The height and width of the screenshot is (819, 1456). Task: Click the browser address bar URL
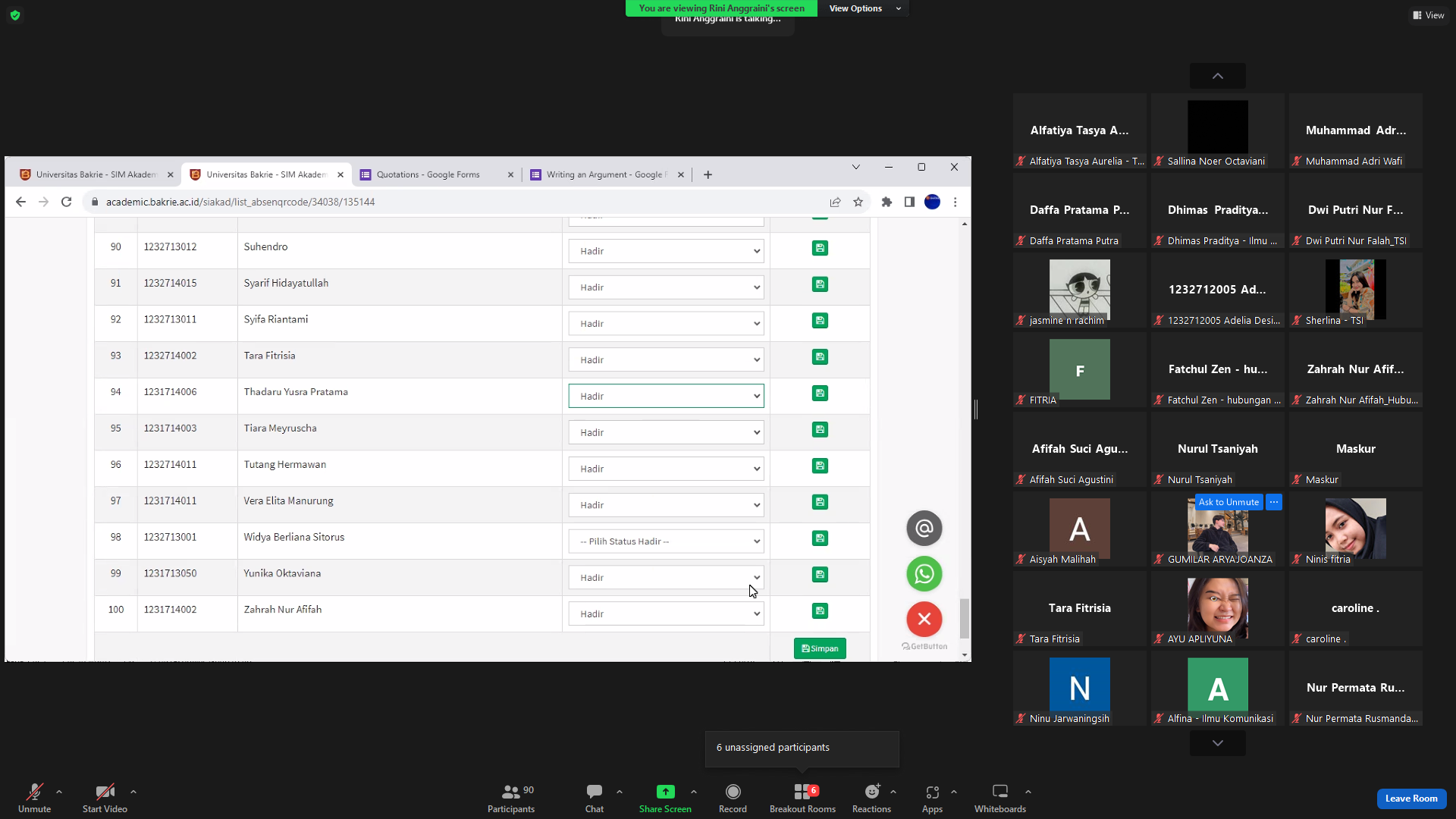(240, 202)
